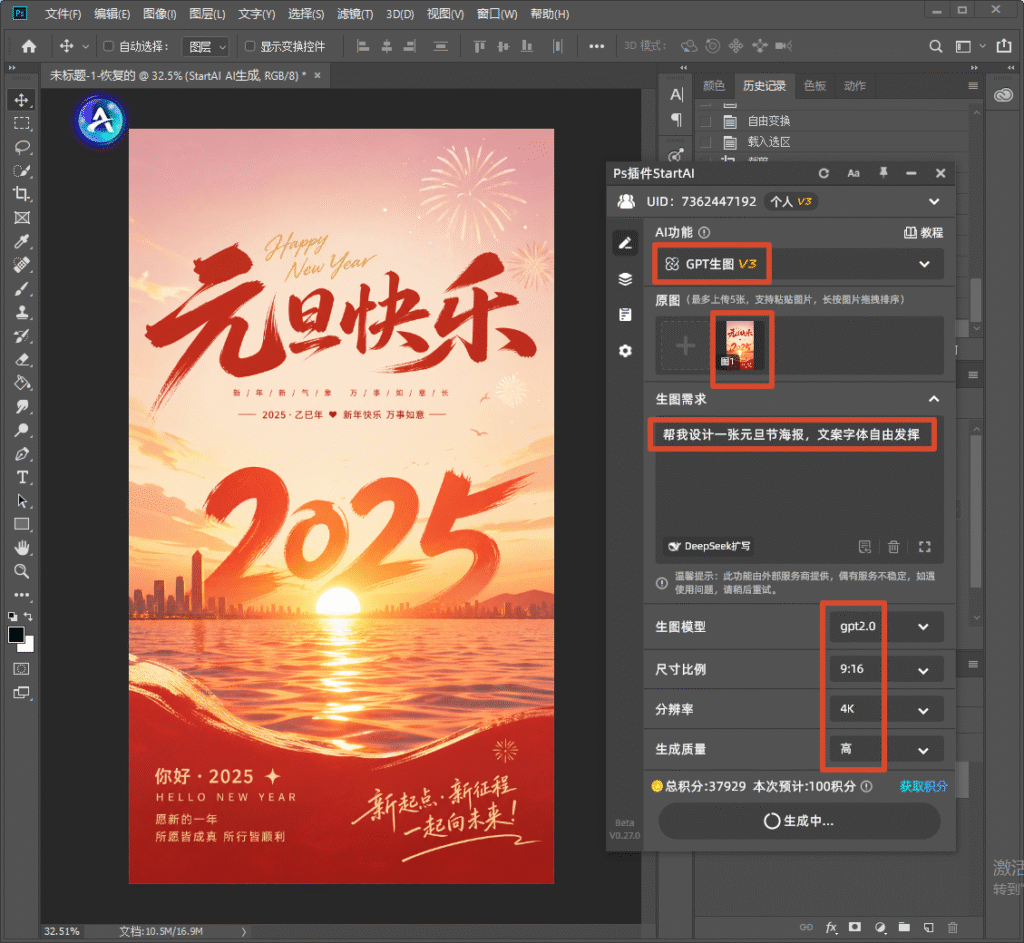Add a source image with plus button
Image resolution: width=1024 pixels, height=943 pixels.
coord(685,345)
